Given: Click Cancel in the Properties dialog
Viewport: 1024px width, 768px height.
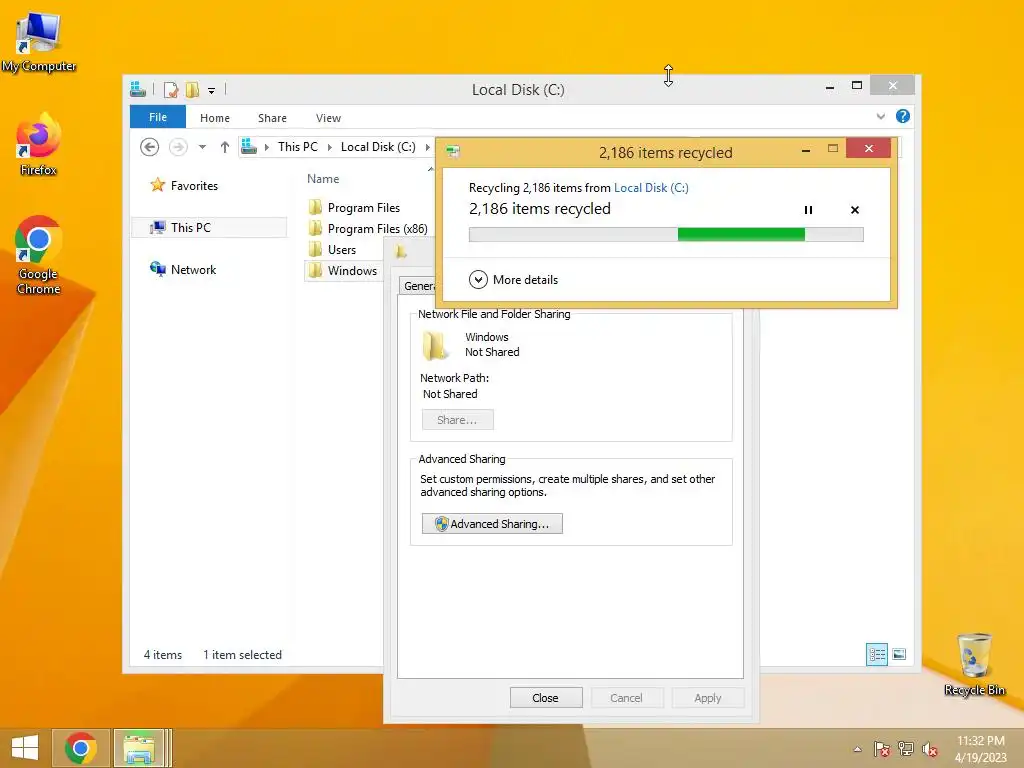Looking at the screenshot, I should click(x=626, y=698).
